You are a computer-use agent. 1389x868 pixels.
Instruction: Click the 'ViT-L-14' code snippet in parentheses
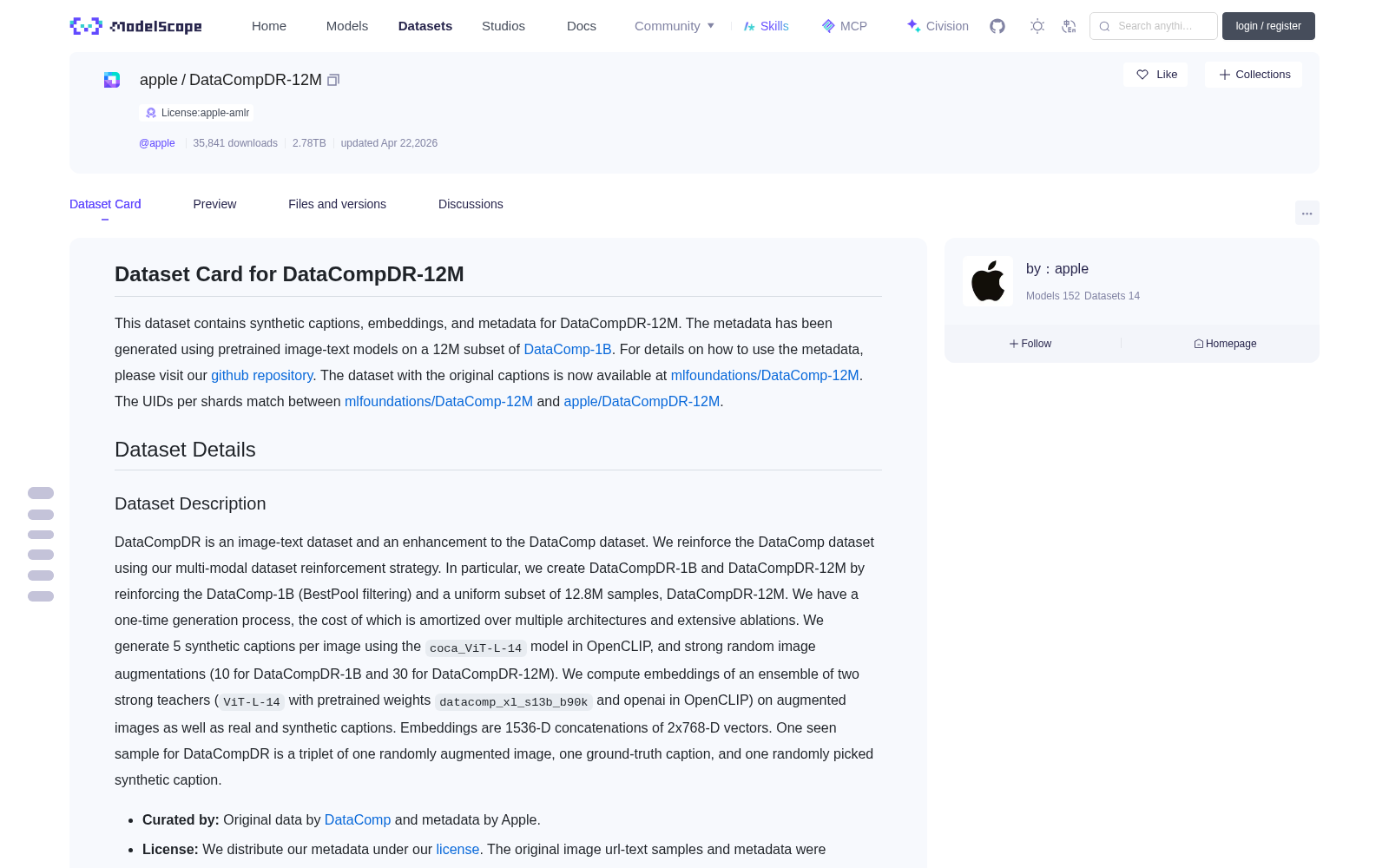252,701
